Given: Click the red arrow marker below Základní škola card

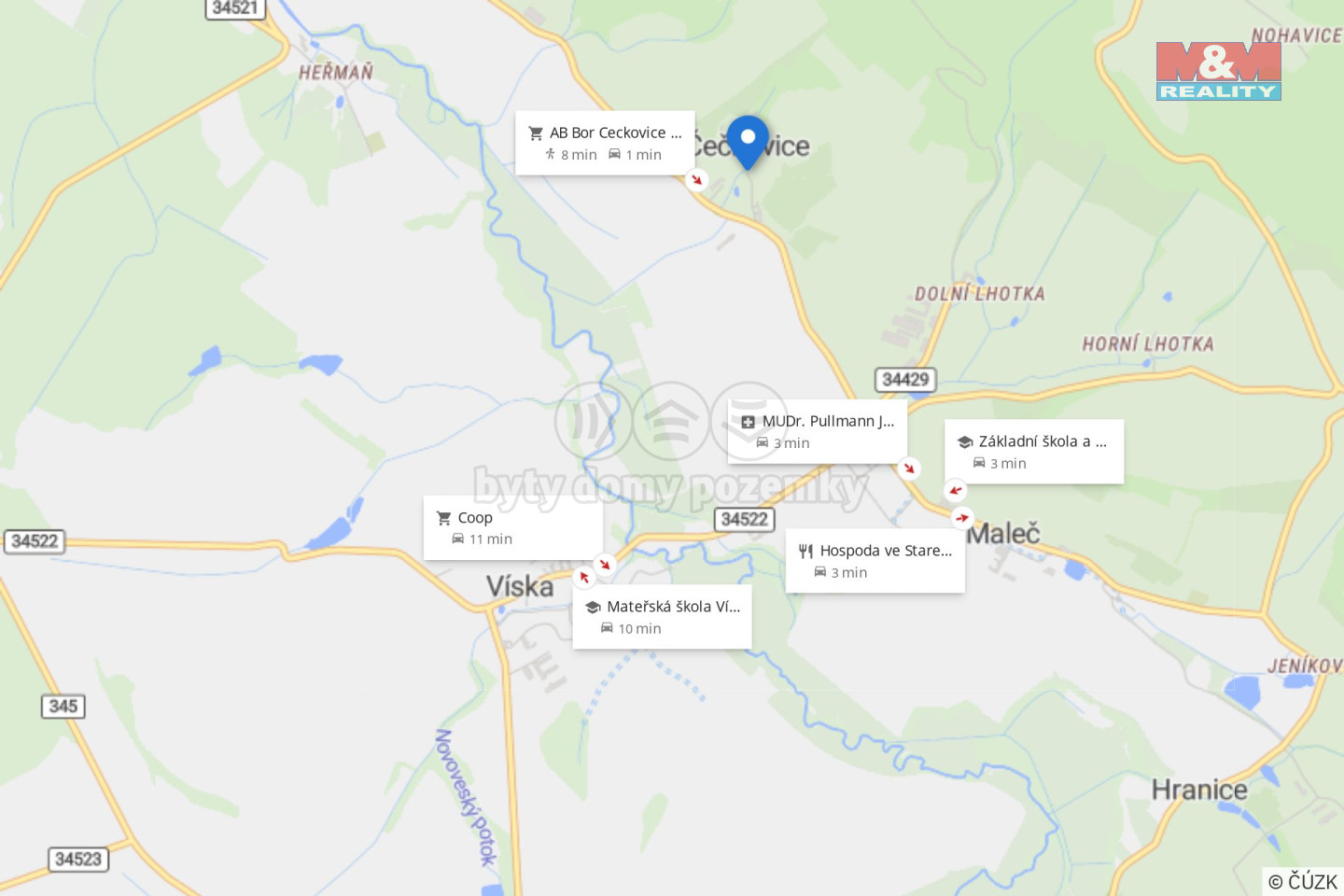Looking at the screenshot, I should pyautogui.click(x=955, y=490).
